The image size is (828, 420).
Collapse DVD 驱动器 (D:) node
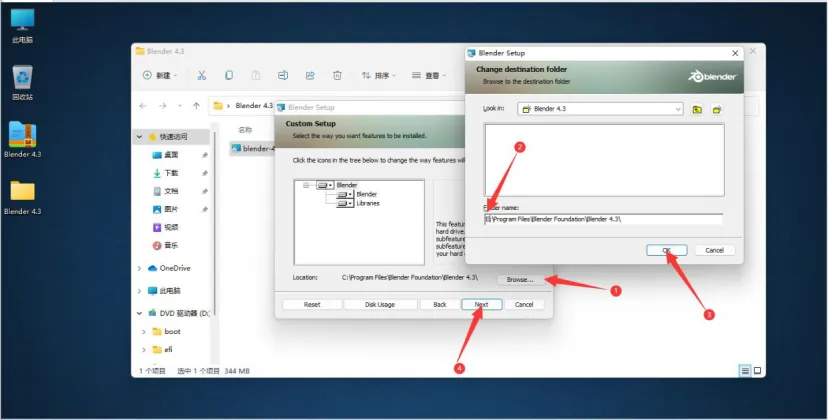(x=139, y=313)
